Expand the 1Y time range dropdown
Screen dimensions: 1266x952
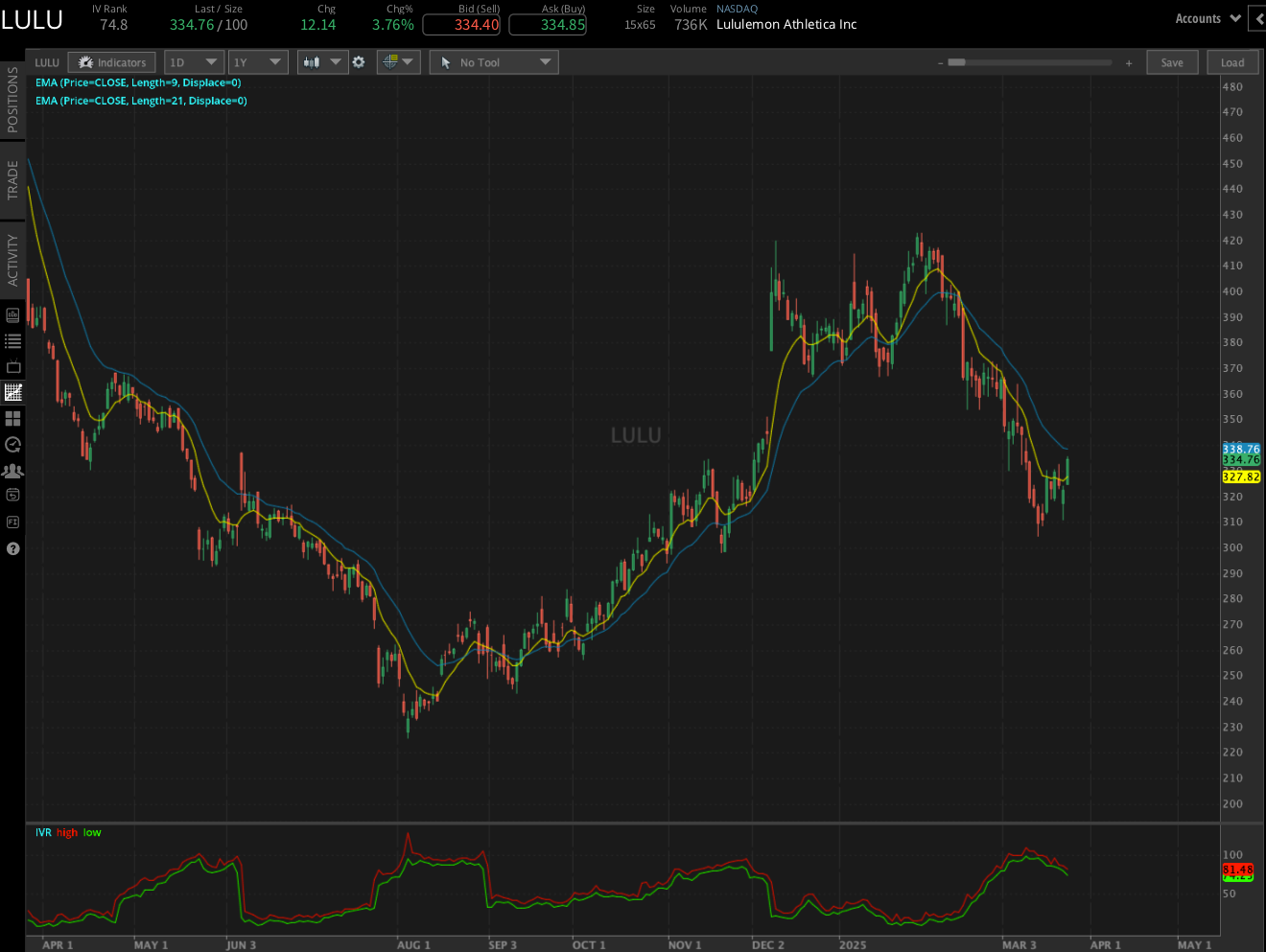(x=258, y=62)
